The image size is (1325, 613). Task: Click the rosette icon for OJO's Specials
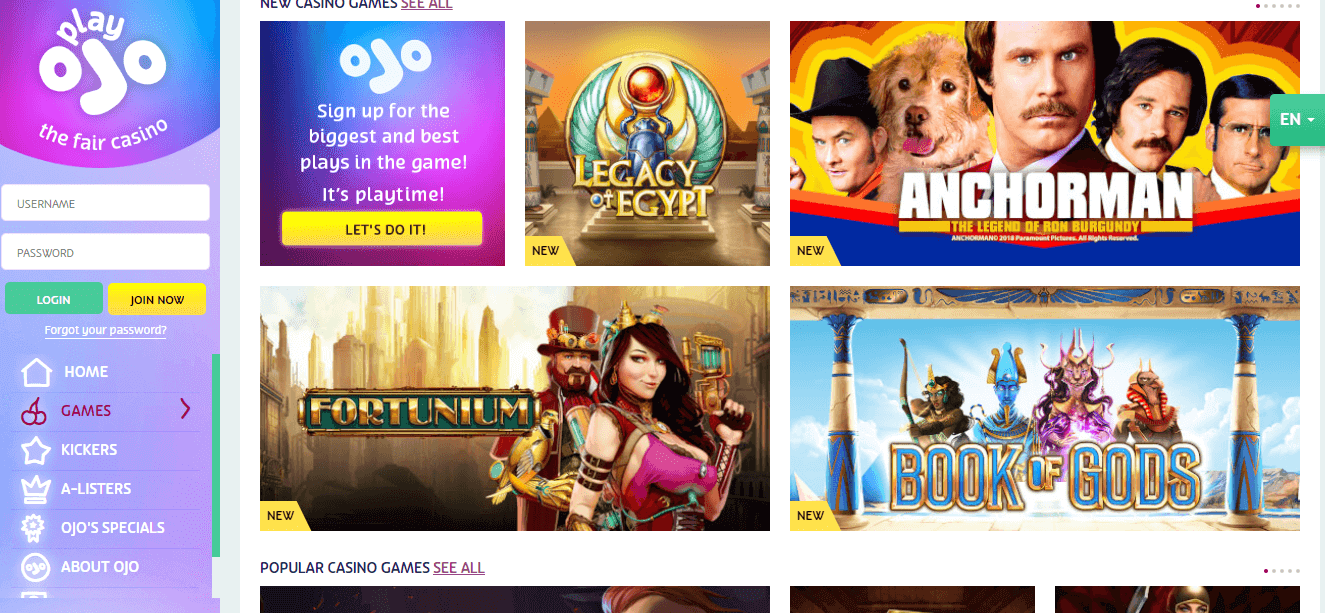pos(36,528)
